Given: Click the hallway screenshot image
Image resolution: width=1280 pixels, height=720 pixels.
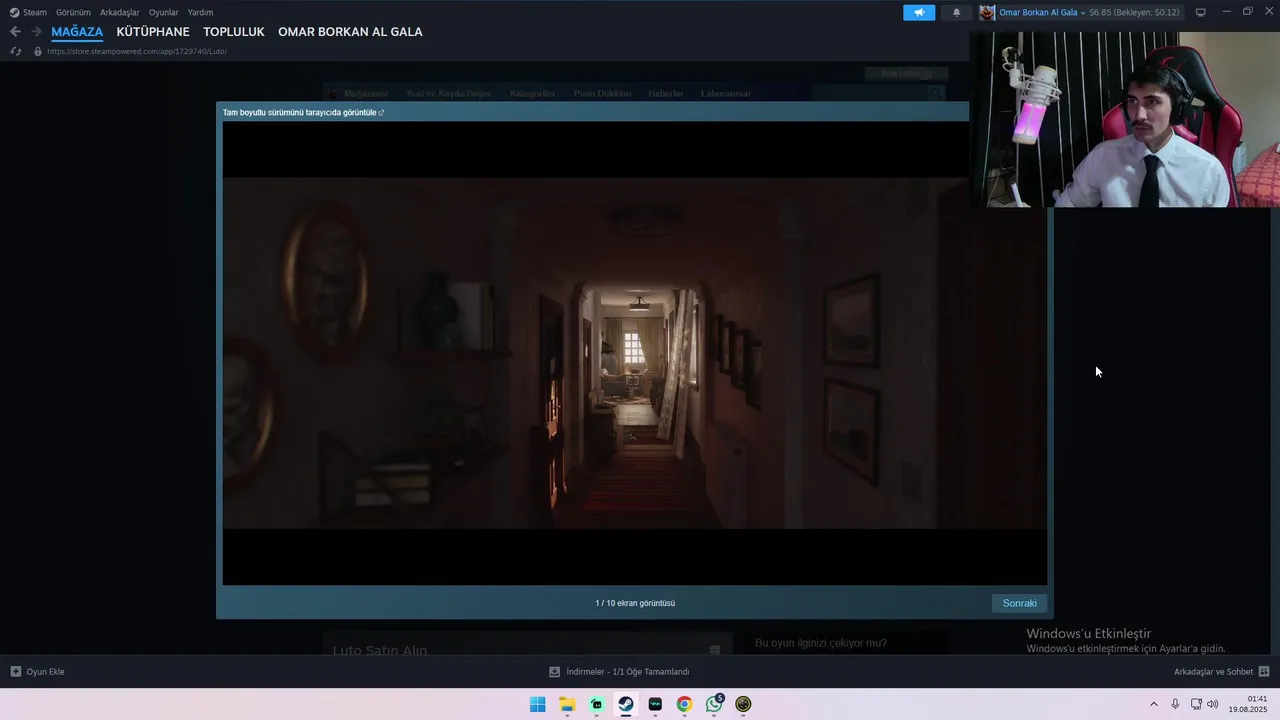Looking at the screenshot, I should pyautogui.click(x=634, y=353).
